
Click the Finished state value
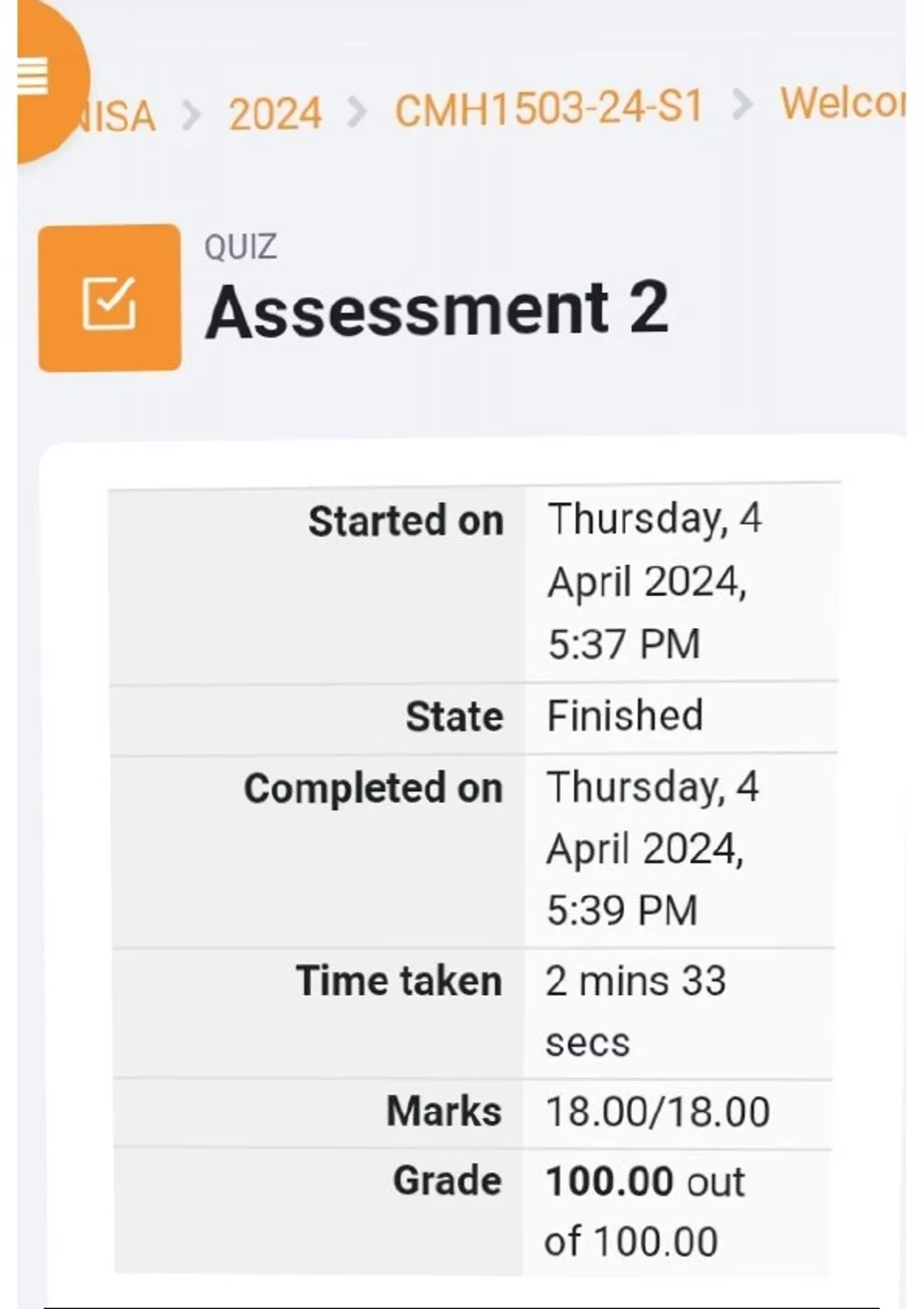coord(624,715)
